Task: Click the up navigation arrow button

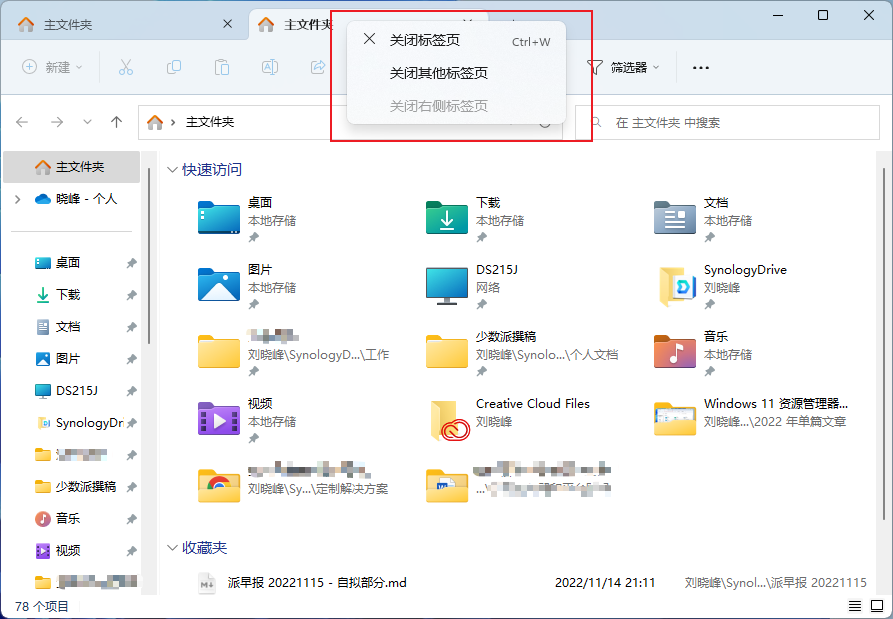Action: pos(116,121)
